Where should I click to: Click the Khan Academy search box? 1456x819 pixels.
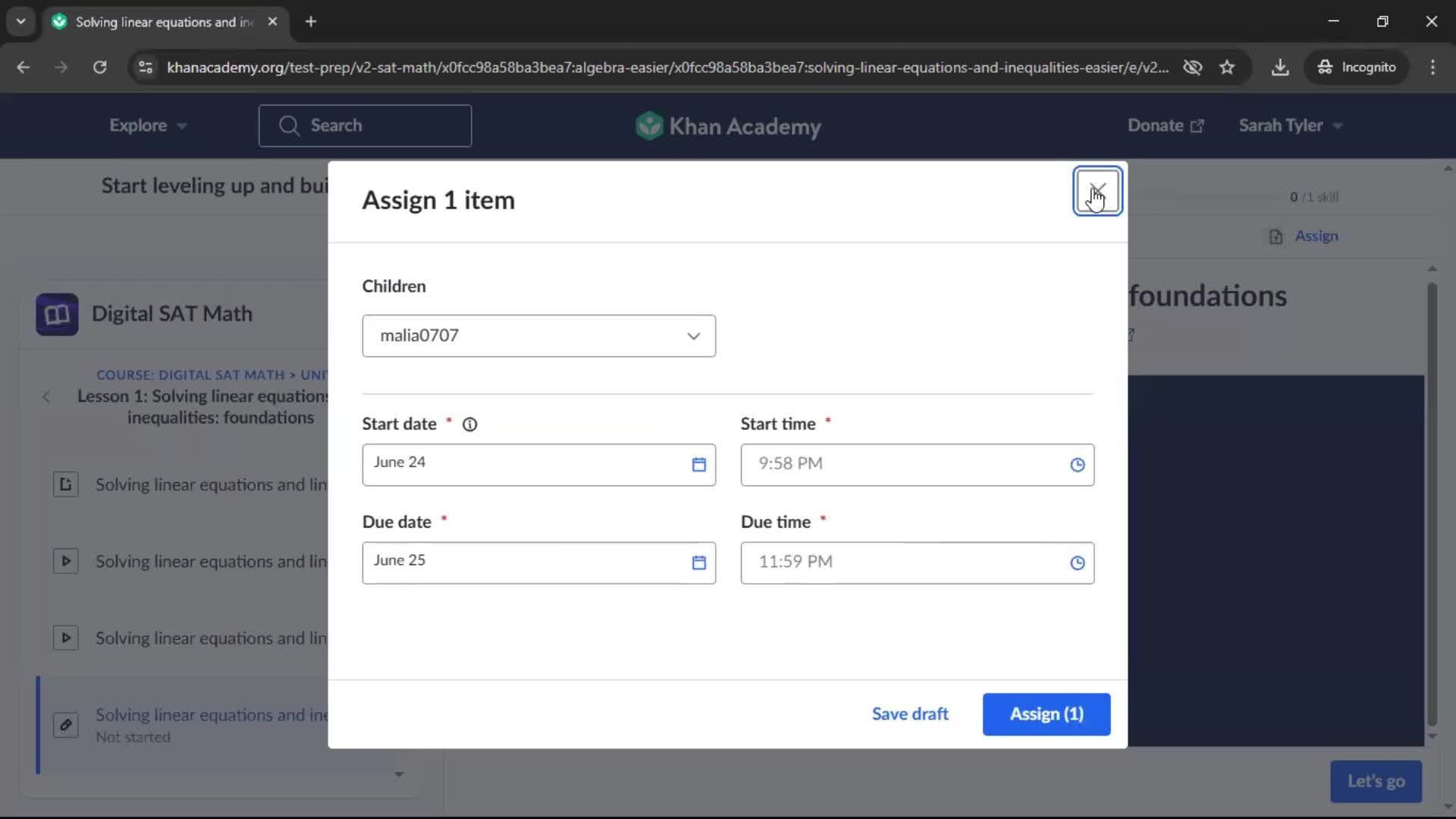point(365,126)
